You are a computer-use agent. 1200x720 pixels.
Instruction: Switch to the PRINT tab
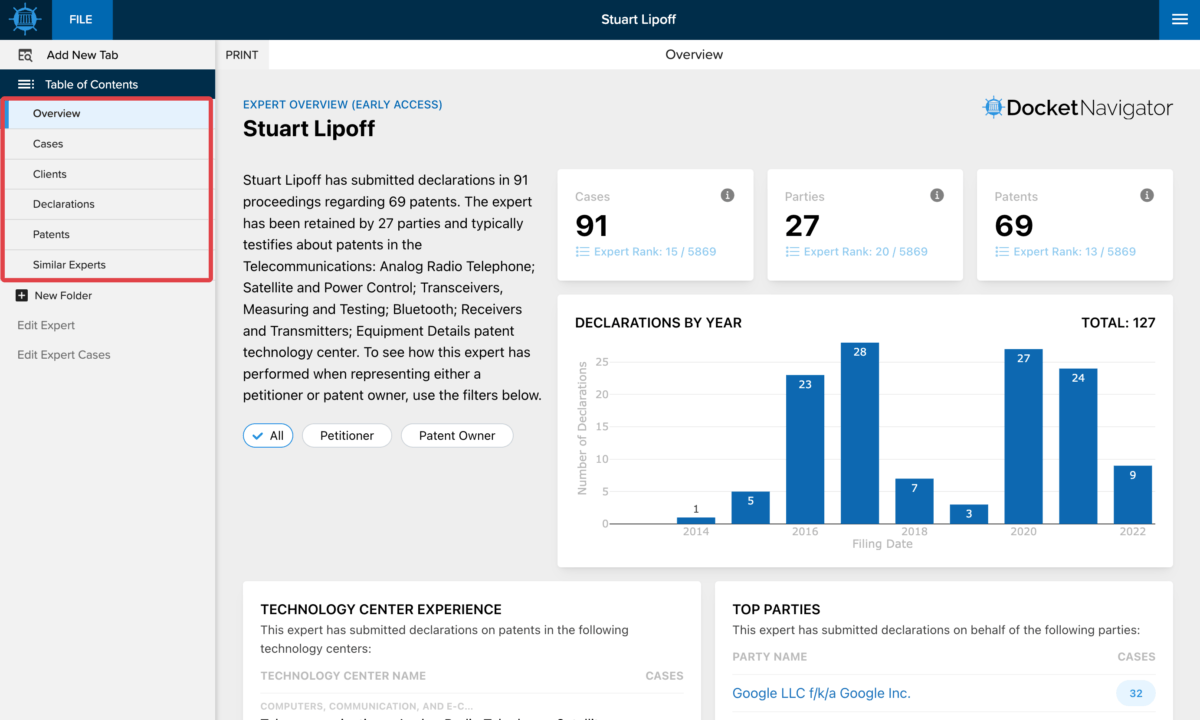(x=241, y=54)
